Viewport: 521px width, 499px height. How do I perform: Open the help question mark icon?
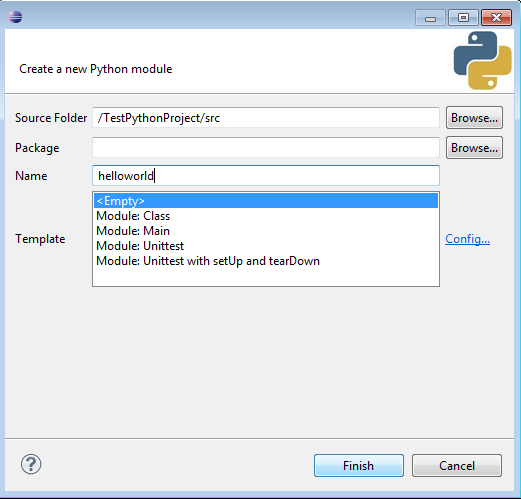pyautogui.click(x=31, y=464)
